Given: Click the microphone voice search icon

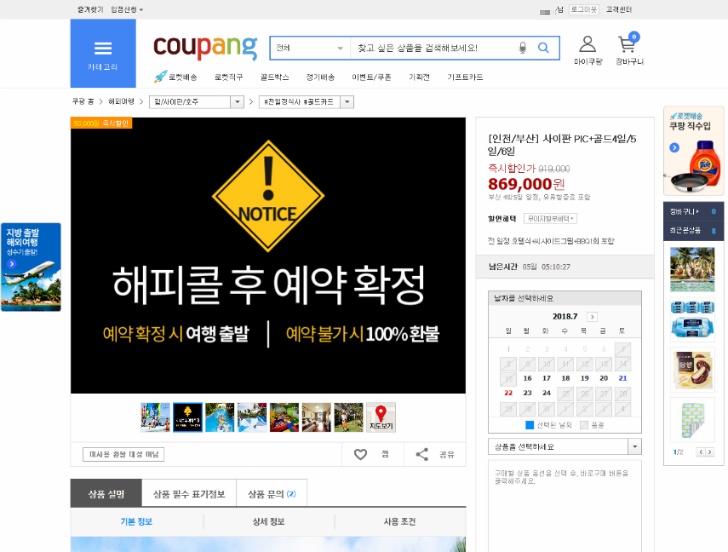Looking at the screenshot, I should point(522,48).
